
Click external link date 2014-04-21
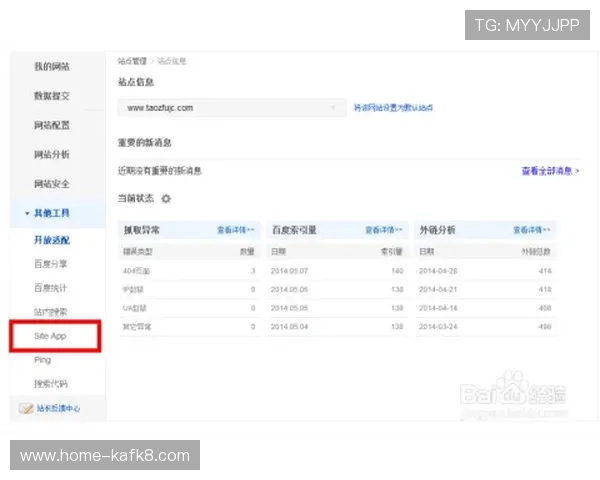coord(438,289)
